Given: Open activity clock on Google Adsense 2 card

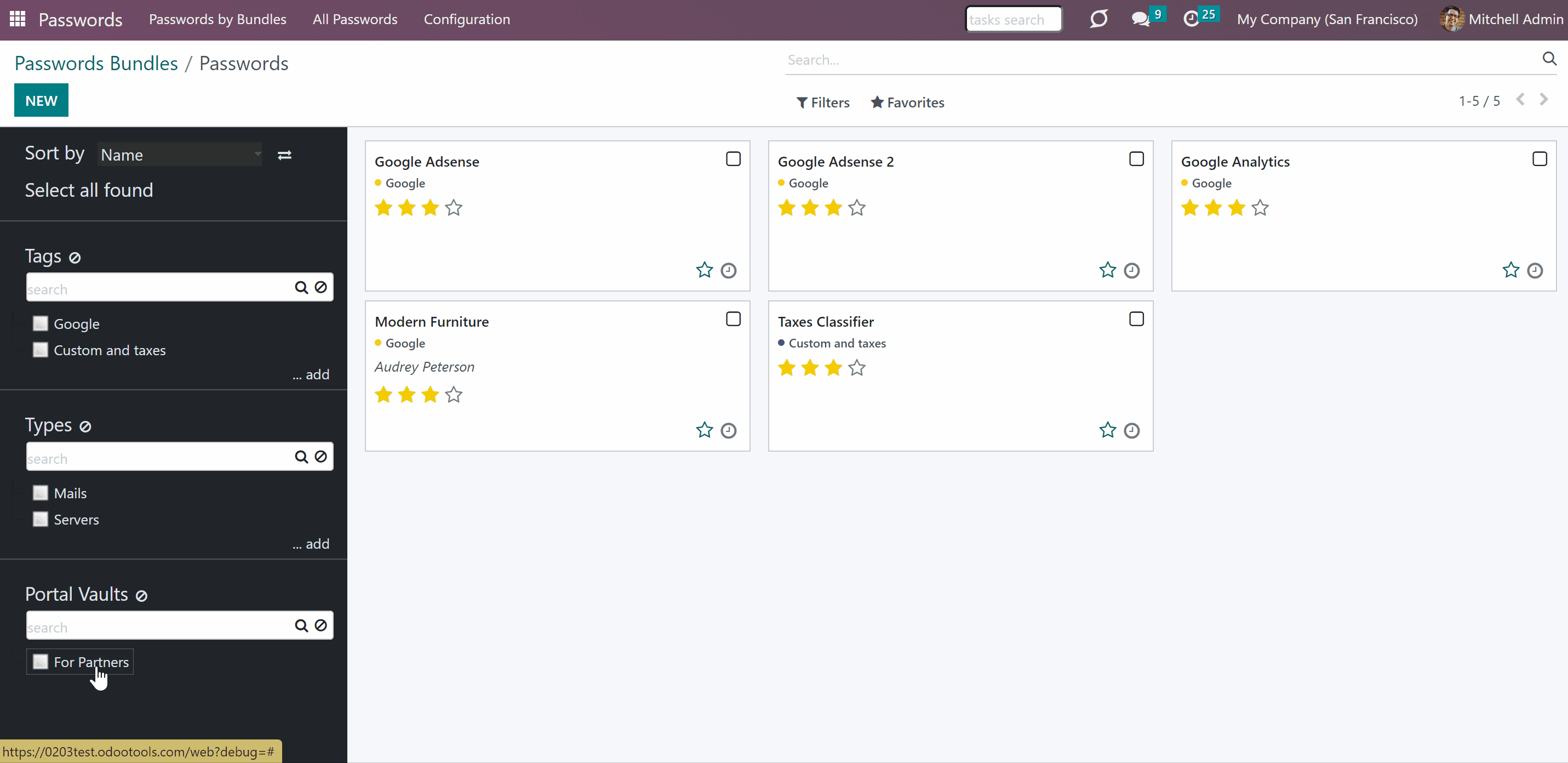Looking at the screenshot, I should [1131, 270].
